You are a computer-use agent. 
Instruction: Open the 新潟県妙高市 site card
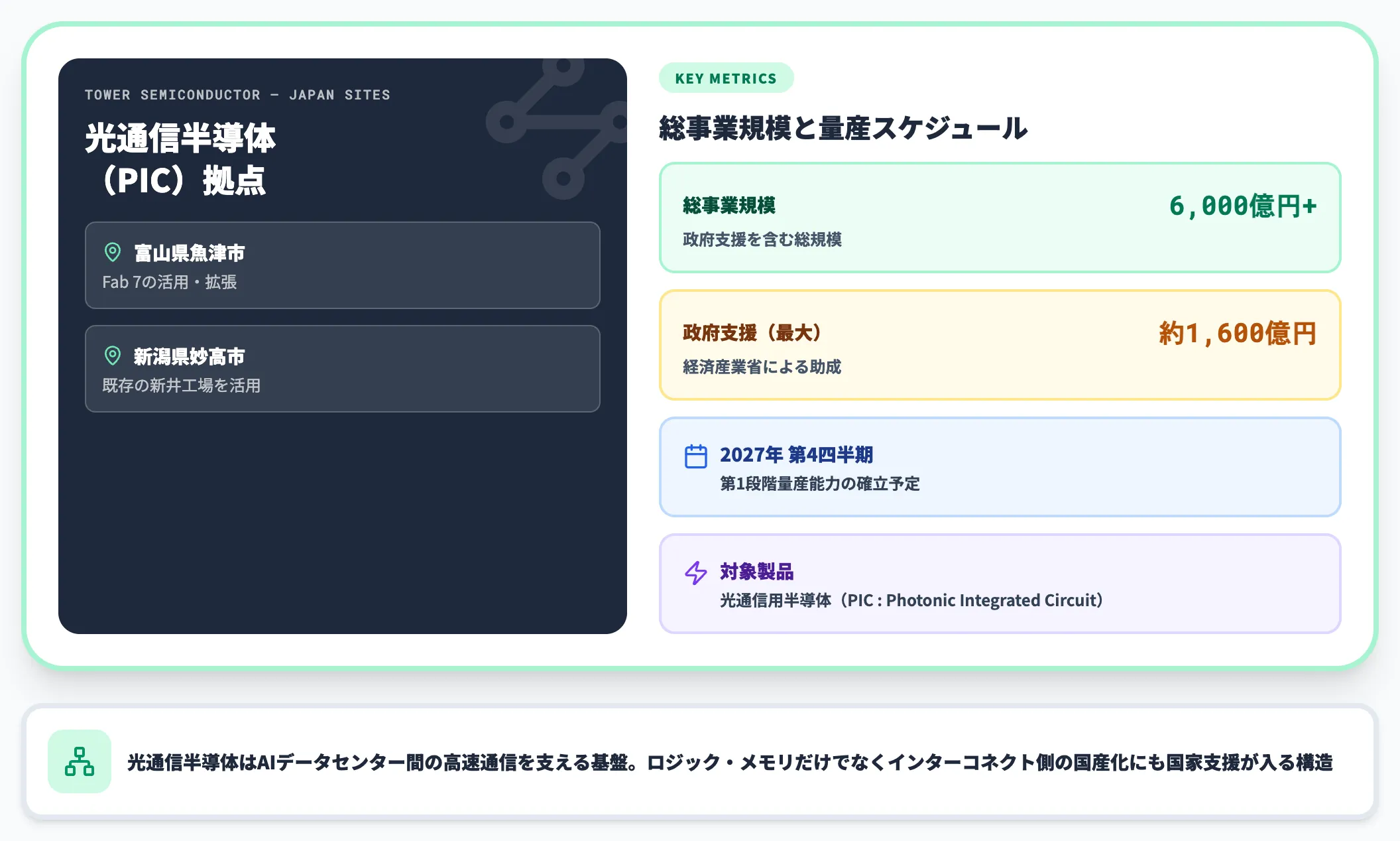pos(343,369)
